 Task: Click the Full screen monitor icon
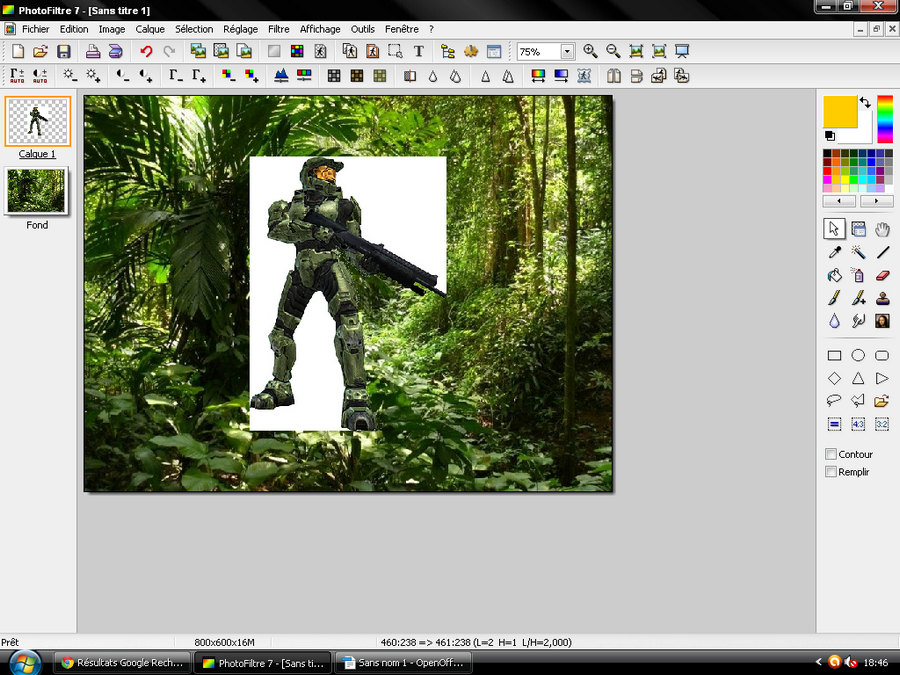pyautogui.click(x=682, y=52)
